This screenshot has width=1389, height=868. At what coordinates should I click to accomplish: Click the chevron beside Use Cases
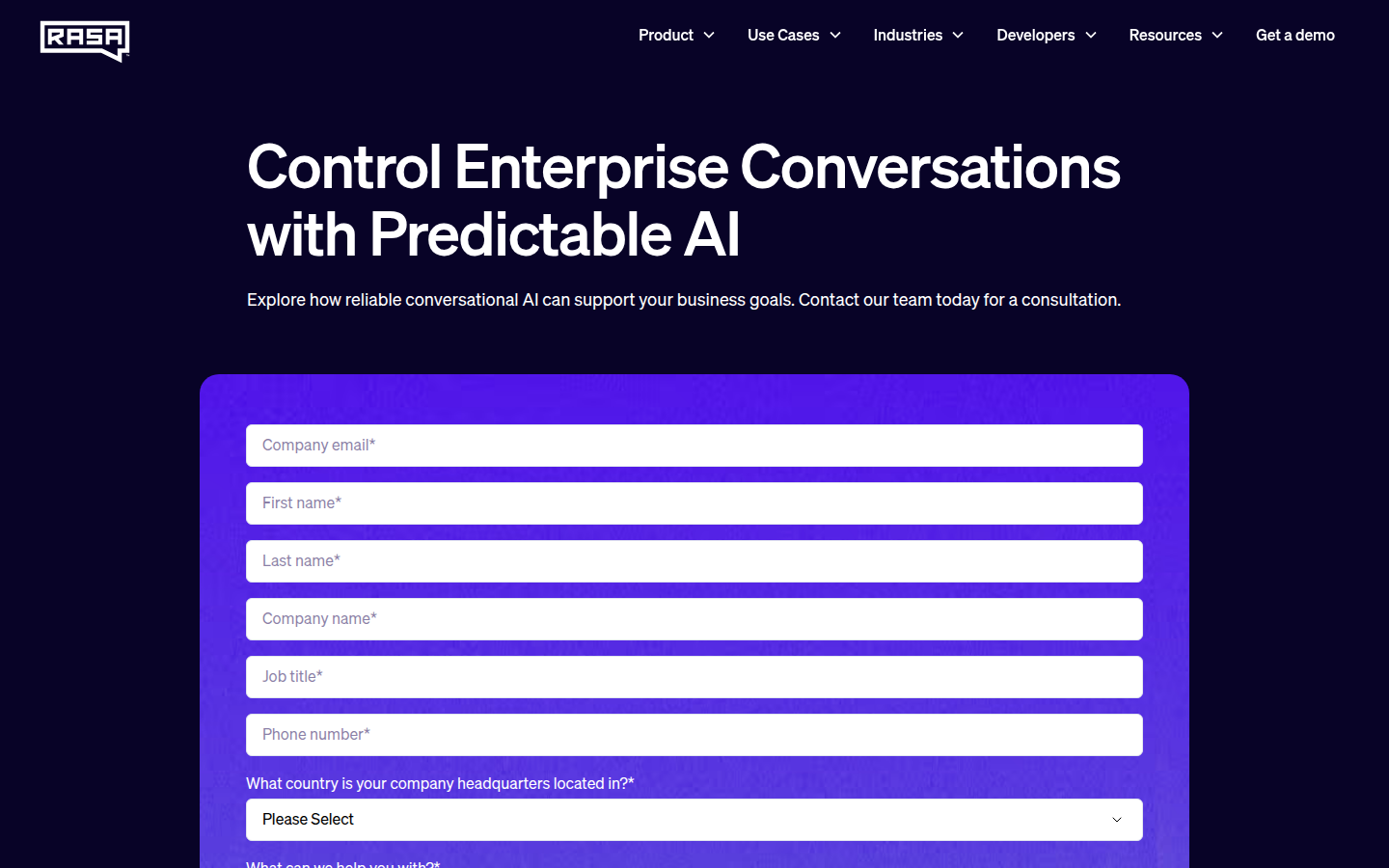coord(835,35)
